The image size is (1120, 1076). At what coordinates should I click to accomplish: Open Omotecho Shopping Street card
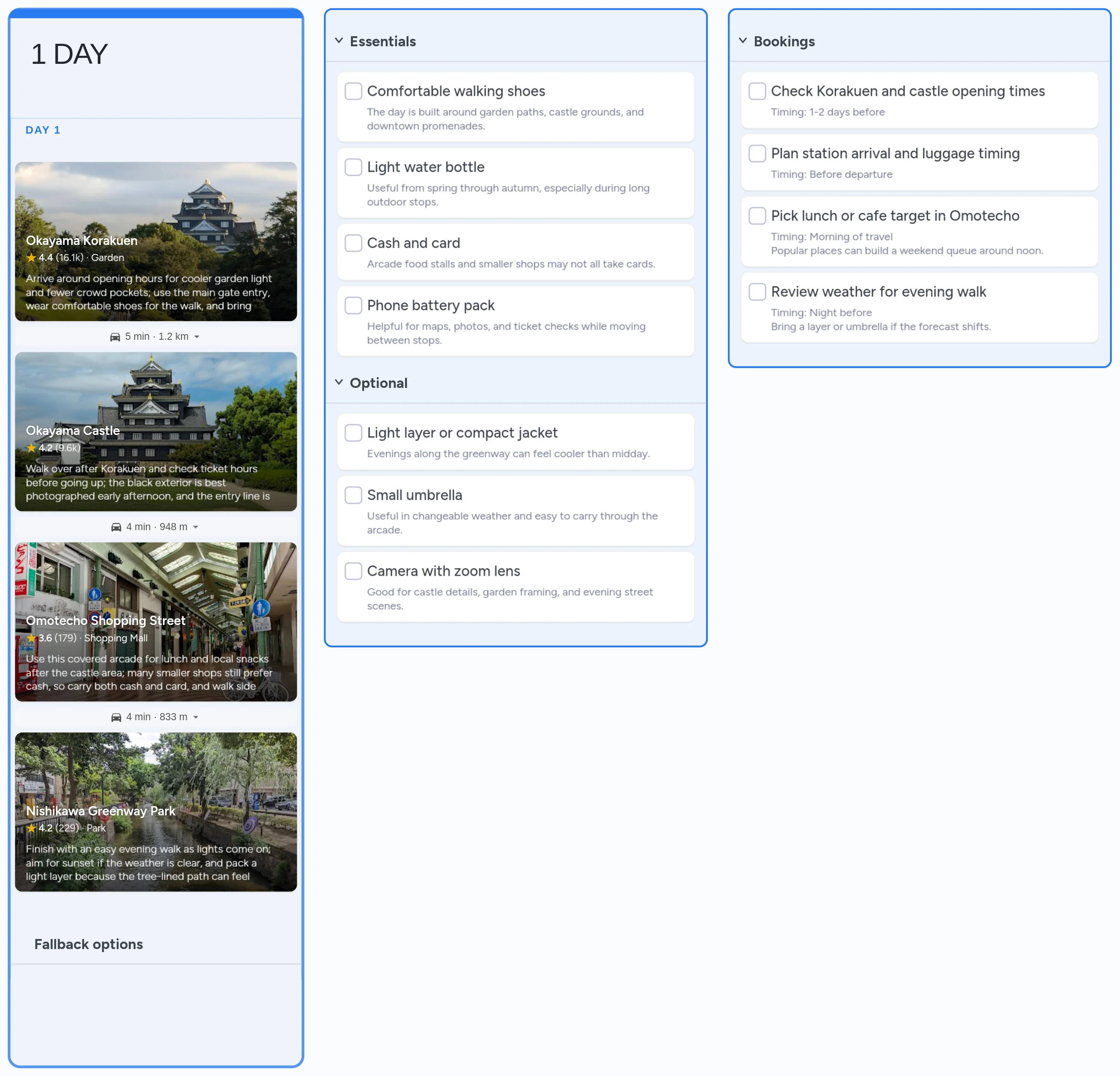pos(155,622)
